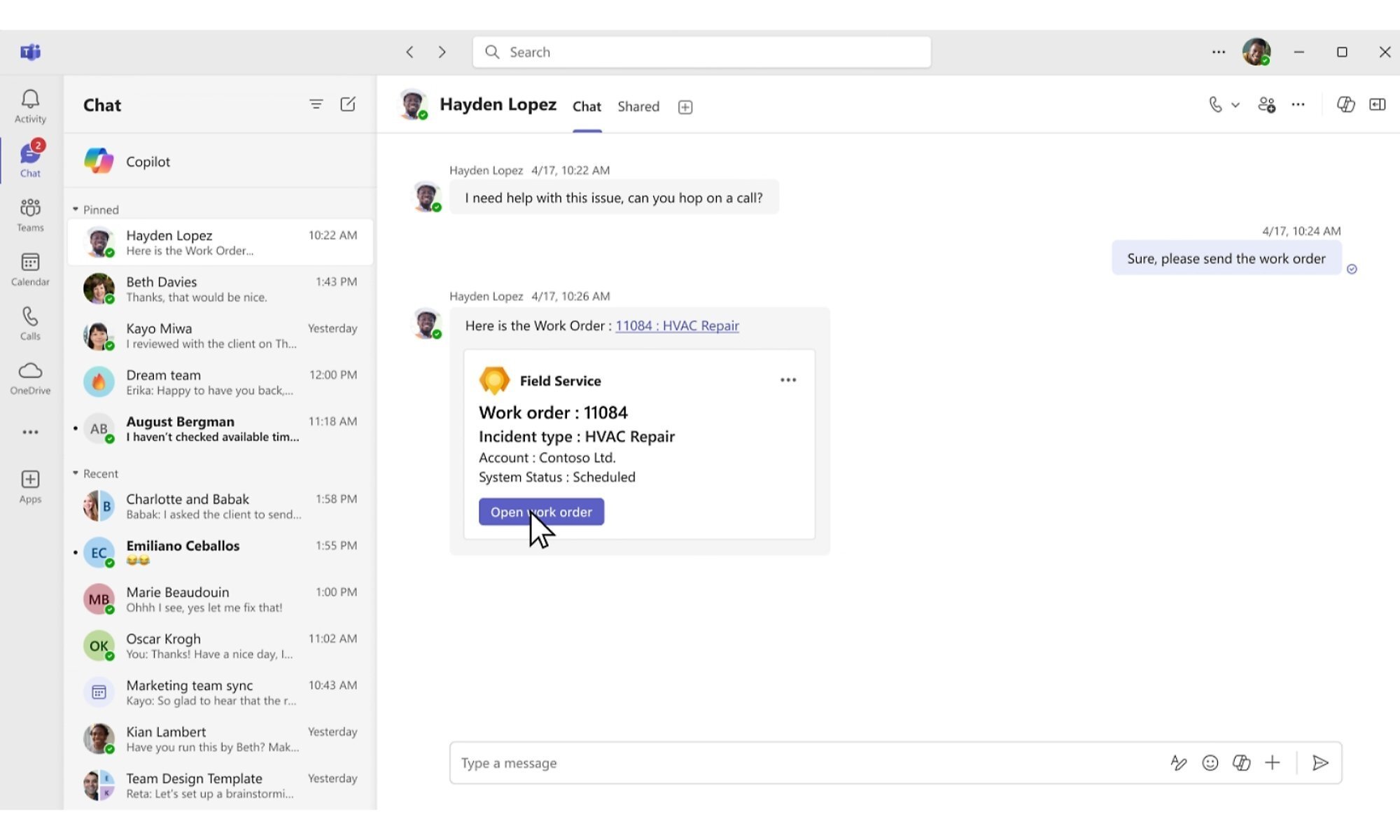Open Copilot in the chat list
This screenshot has height=840, width=1400.
pos(220,162)
